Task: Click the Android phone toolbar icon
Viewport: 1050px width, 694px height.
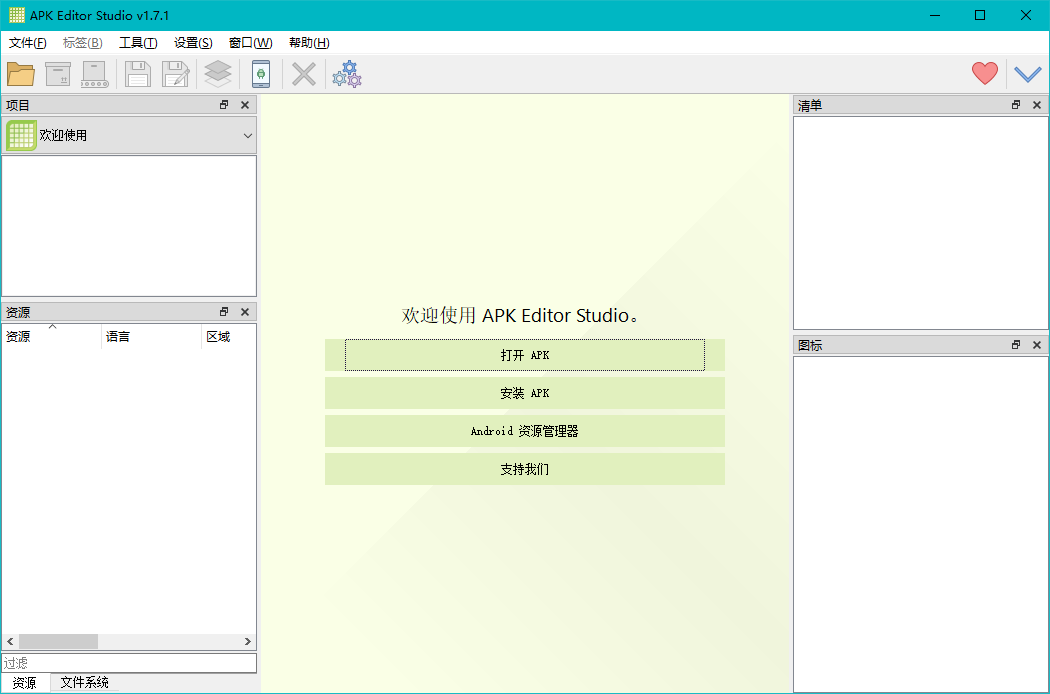Action: (261, 74)
